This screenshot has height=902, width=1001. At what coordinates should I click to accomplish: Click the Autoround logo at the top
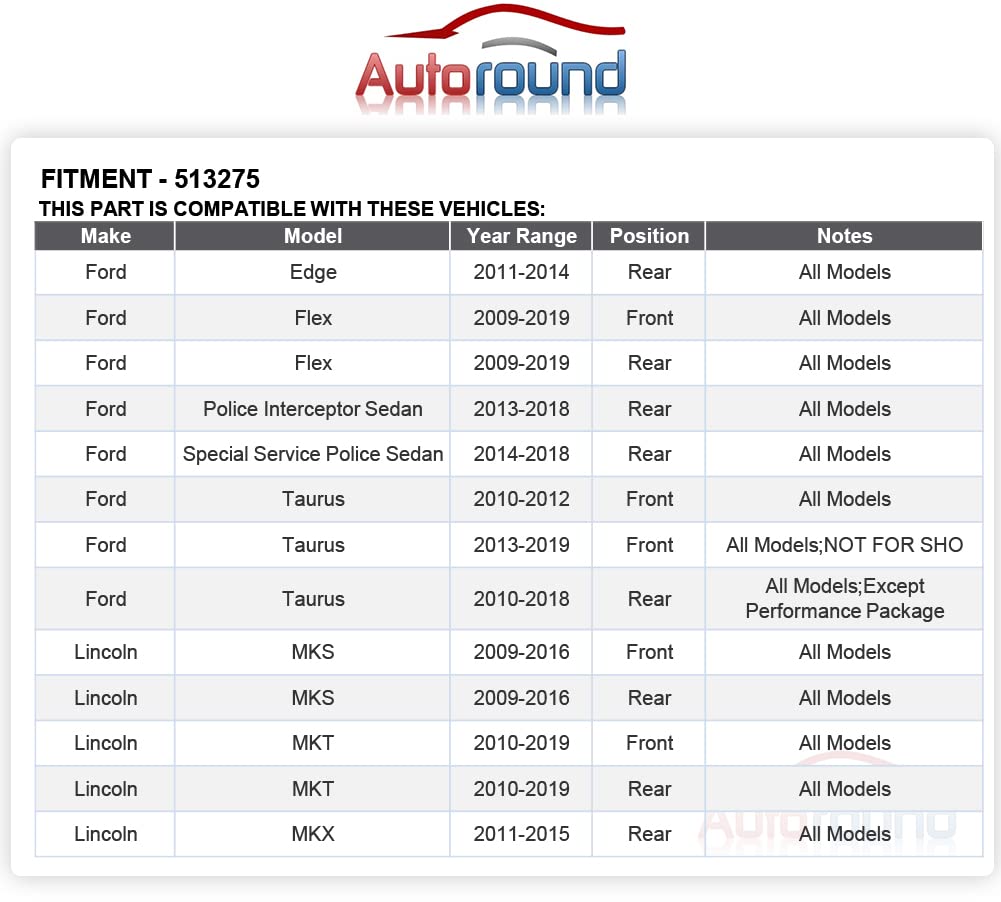coord(490,60)
